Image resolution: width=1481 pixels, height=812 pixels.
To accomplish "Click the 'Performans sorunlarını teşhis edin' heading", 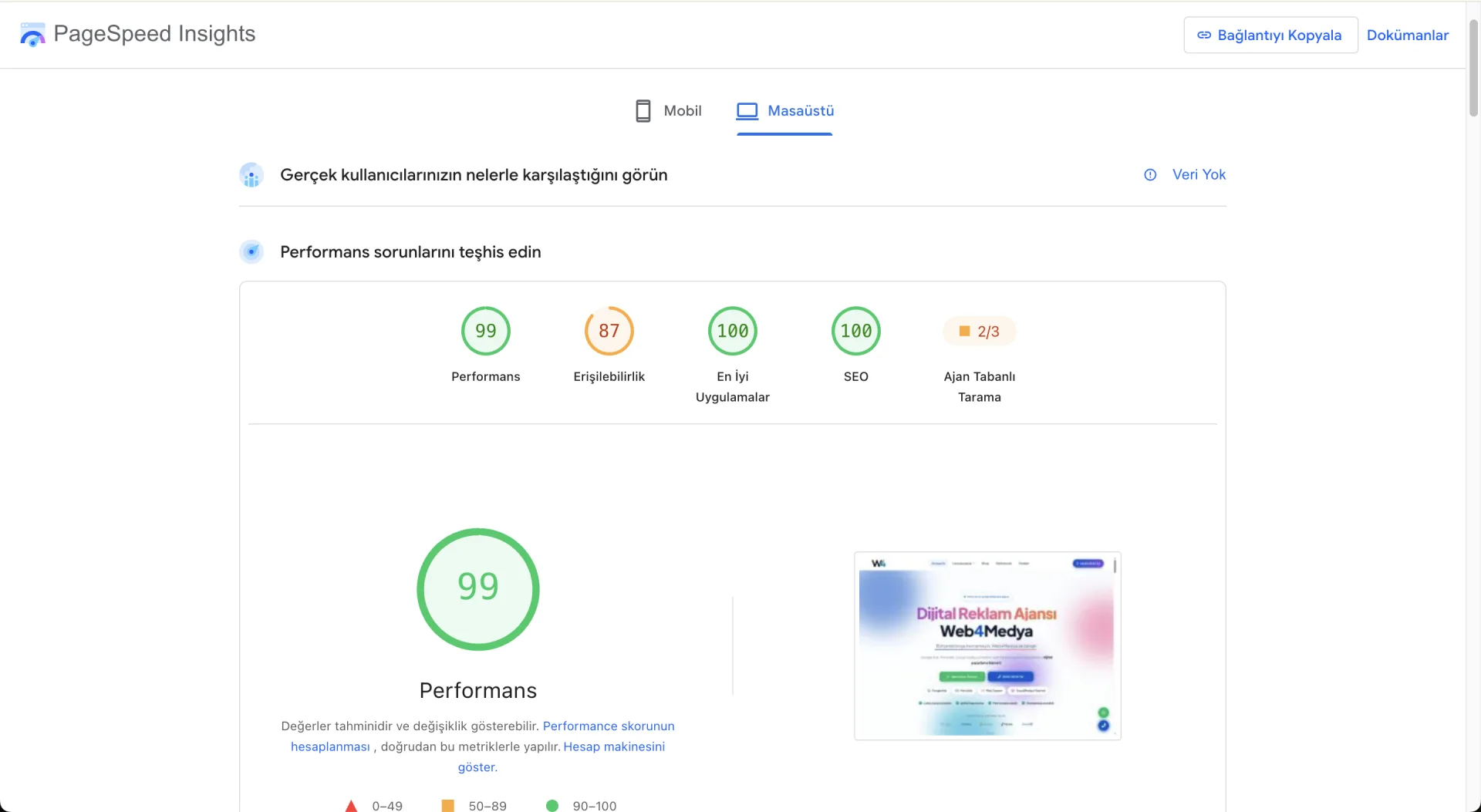I will tap(410, 252).
